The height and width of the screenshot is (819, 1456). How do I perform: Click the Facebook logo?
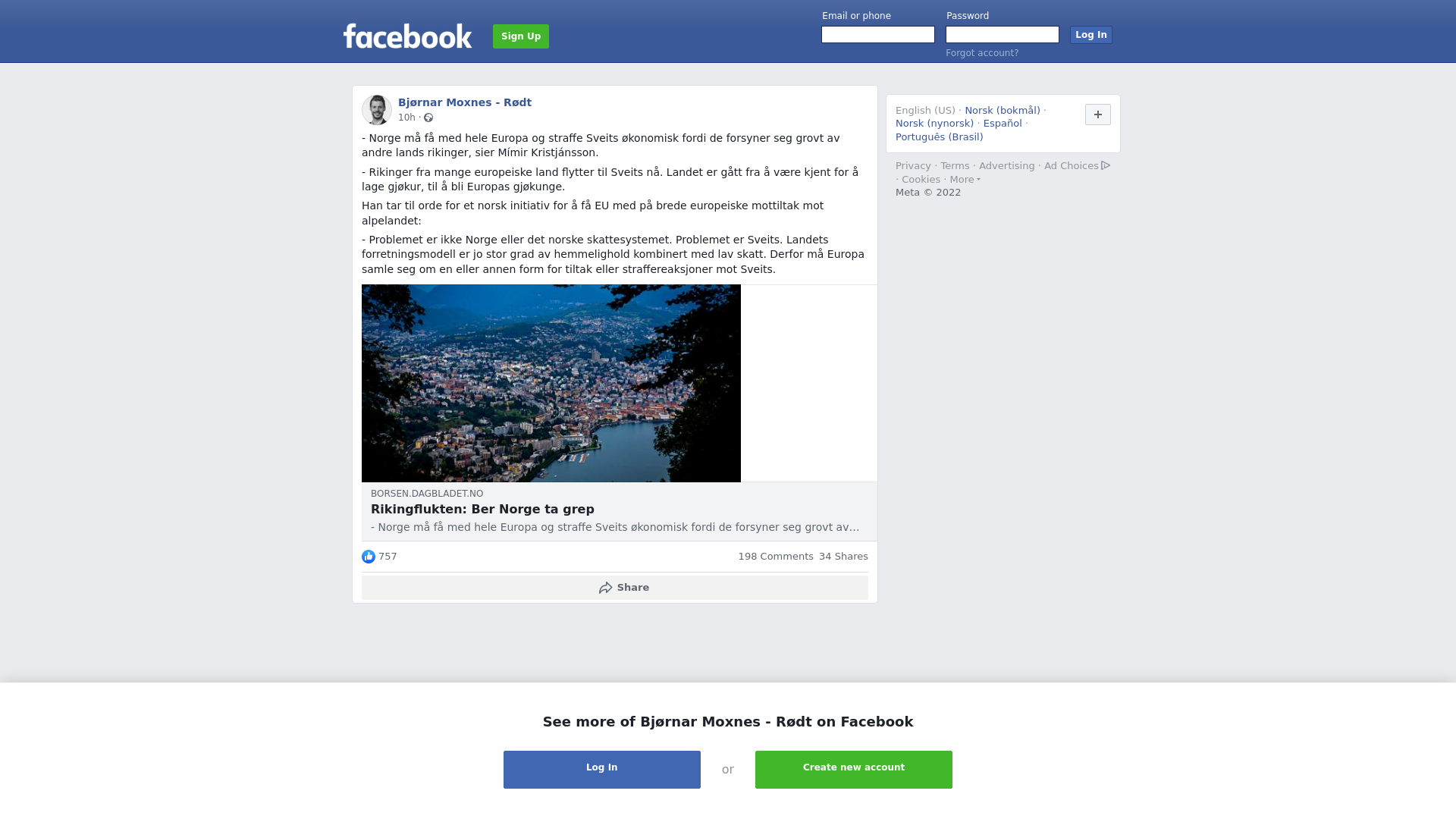point(407,36)
